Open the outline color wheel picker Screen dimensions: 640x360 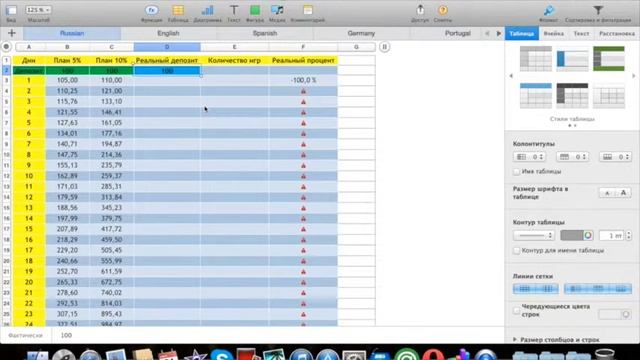point(588,236)
